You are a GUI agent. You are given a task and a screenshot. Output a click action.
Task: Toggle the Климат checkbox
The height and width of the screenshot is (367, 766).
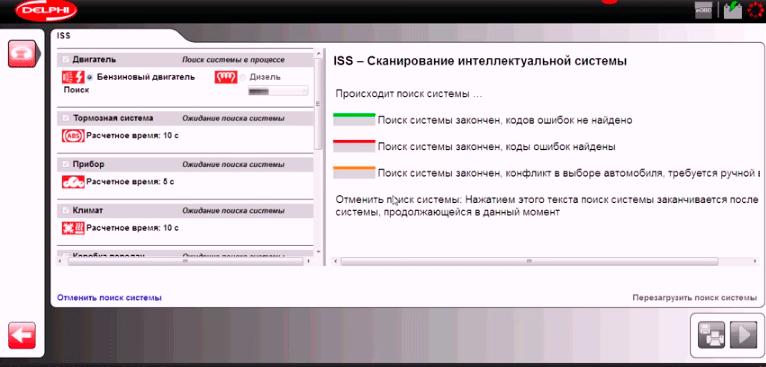pyautogui.click(x=65, y=211)
